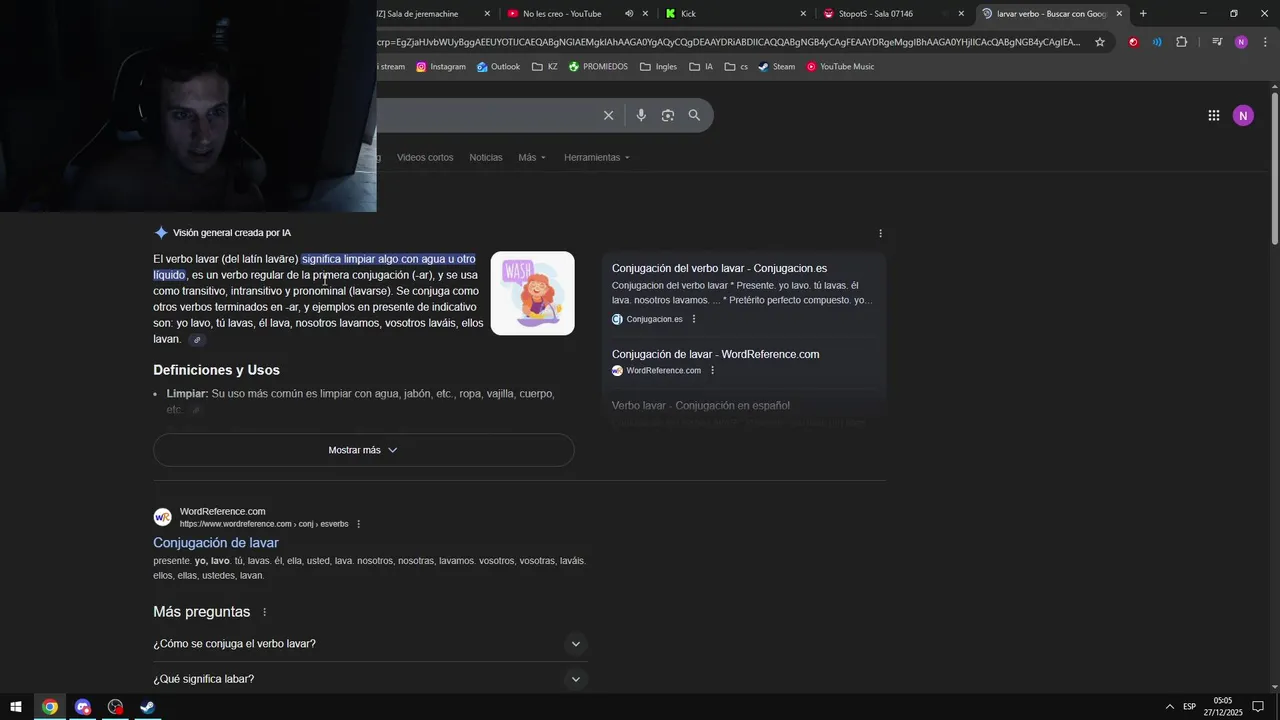Open the PROMIEDOS bookmark

(598, 67)
